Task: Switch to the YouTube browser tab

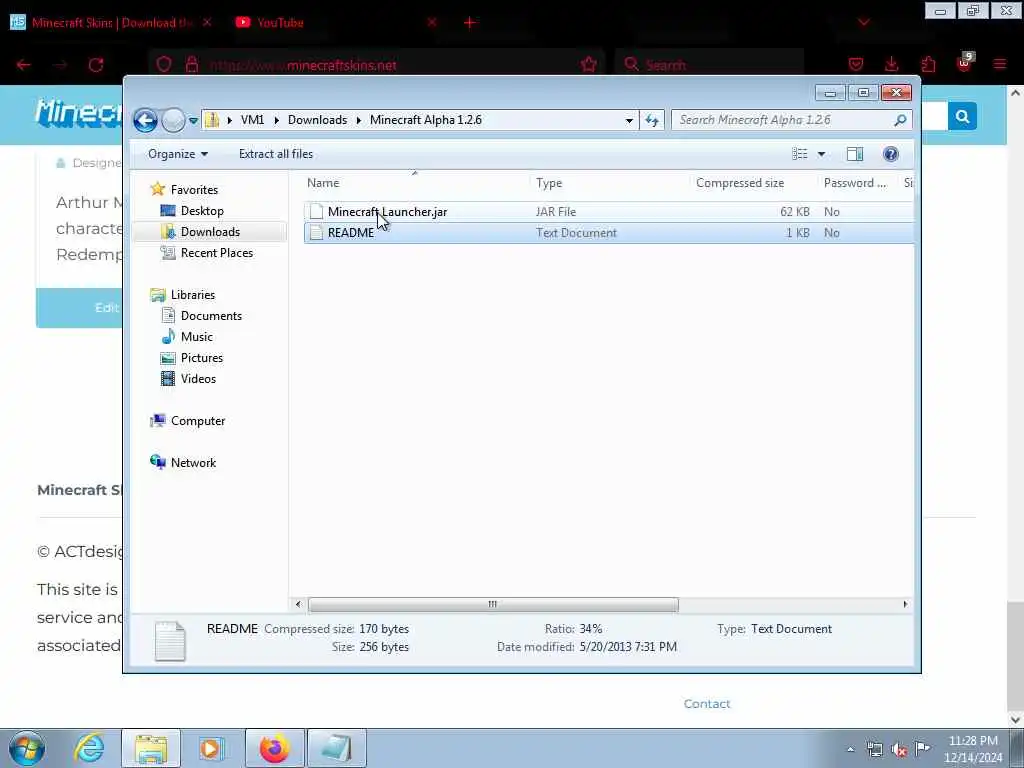Action: point(280,22)
